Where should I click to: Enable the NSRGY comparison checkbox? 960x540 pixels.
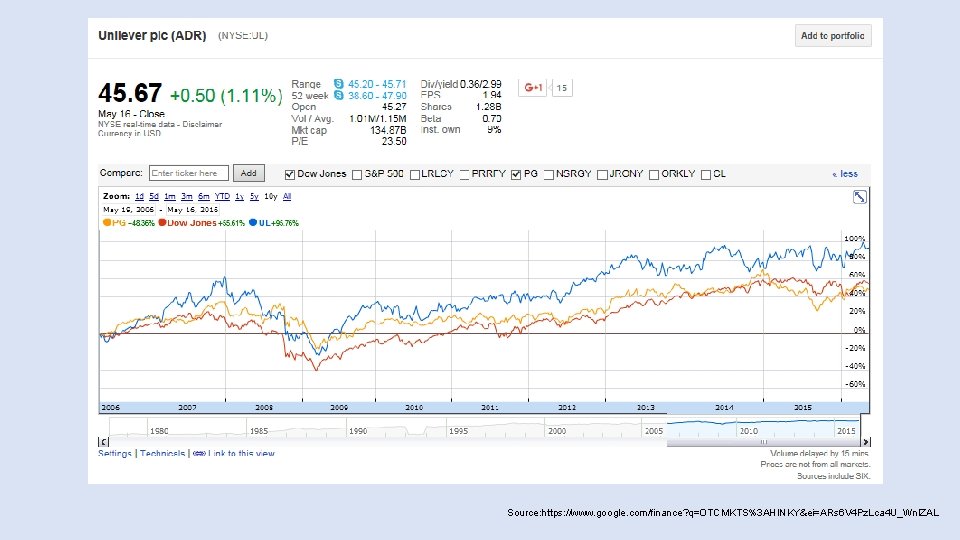click(x=549, y=174)
